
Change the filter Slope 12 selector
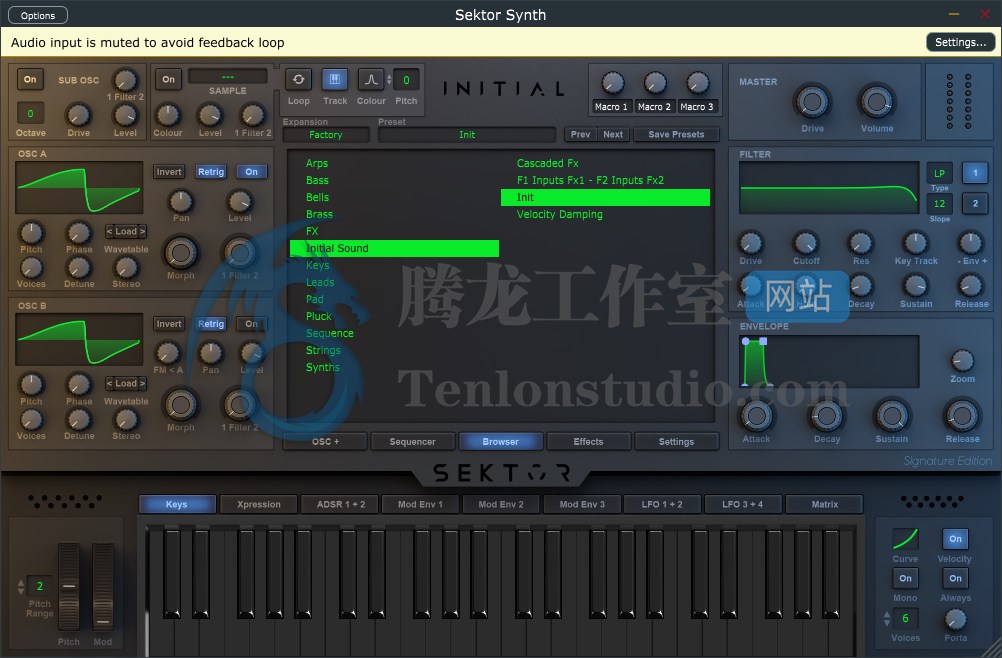(x=939, y=204)
